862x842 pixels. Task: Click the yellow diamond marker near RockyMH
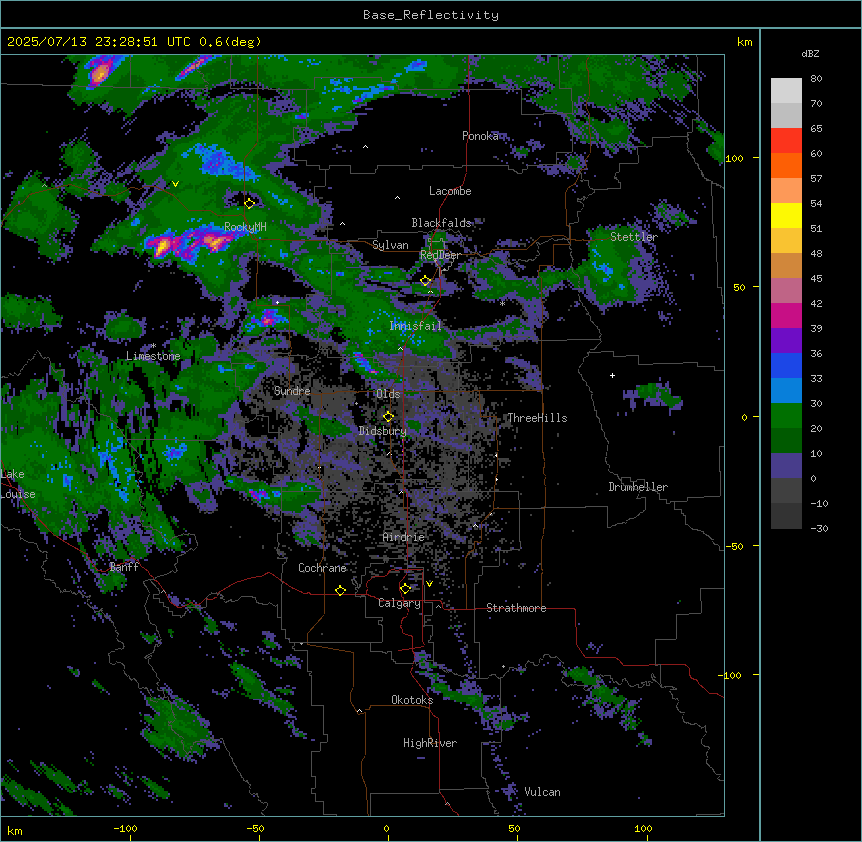click(250, 203)
